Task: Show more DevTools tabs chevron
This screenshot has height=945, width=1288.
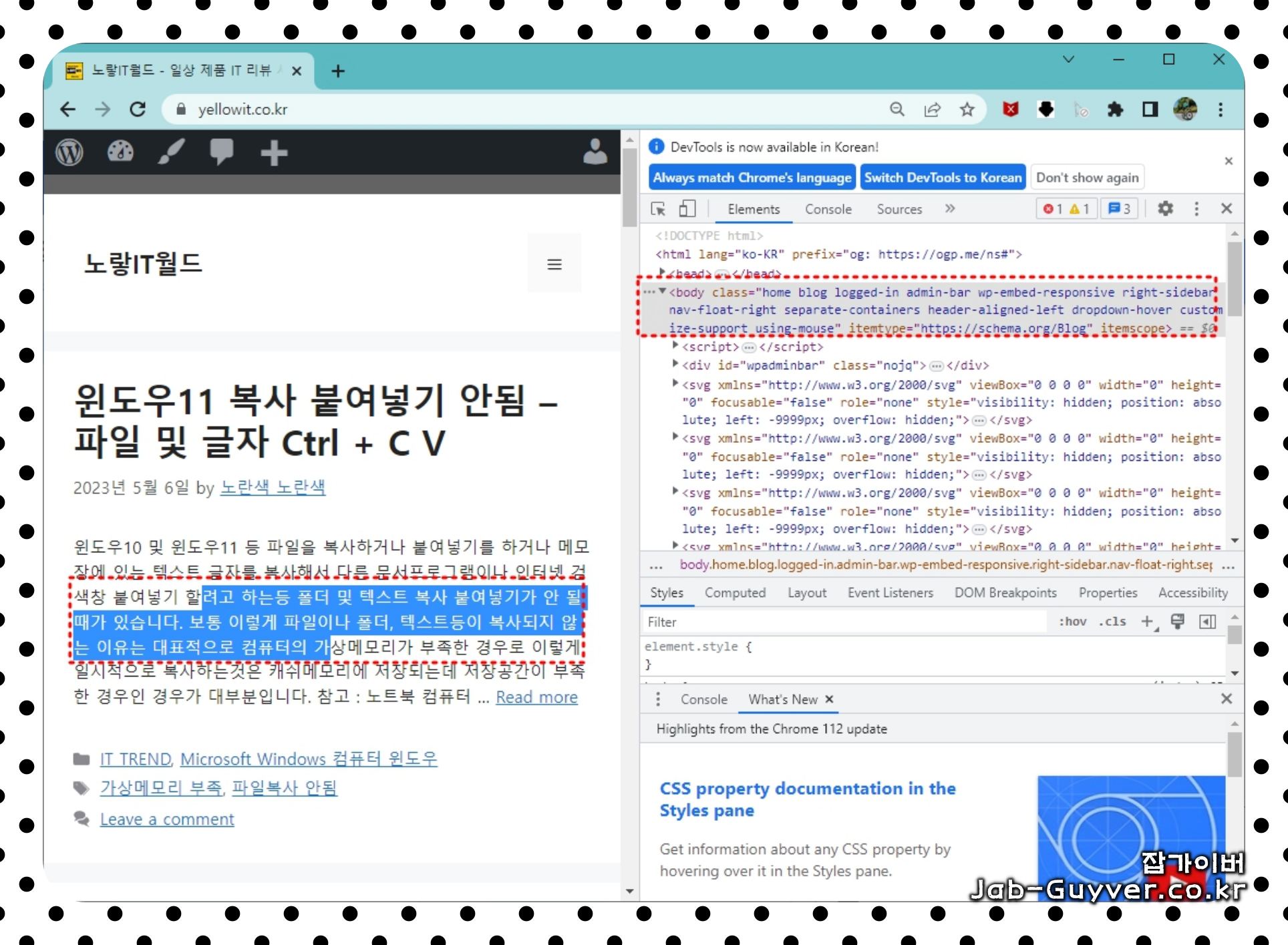Action: pyautogui.click(x=950, y=209)
